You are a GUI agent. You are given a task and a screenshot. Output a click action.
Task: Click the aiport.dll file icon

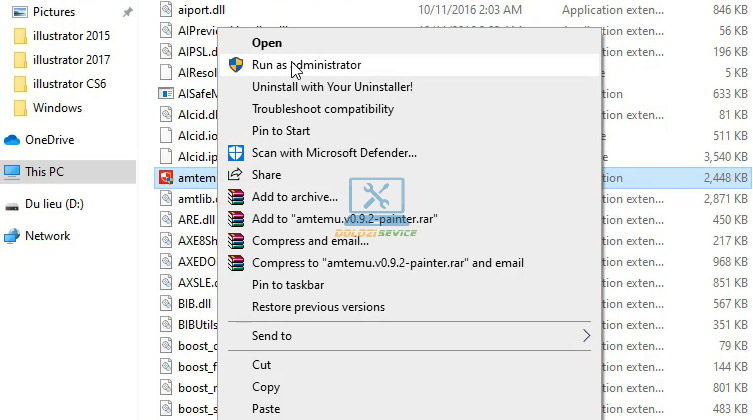click(x=166, y=10)
